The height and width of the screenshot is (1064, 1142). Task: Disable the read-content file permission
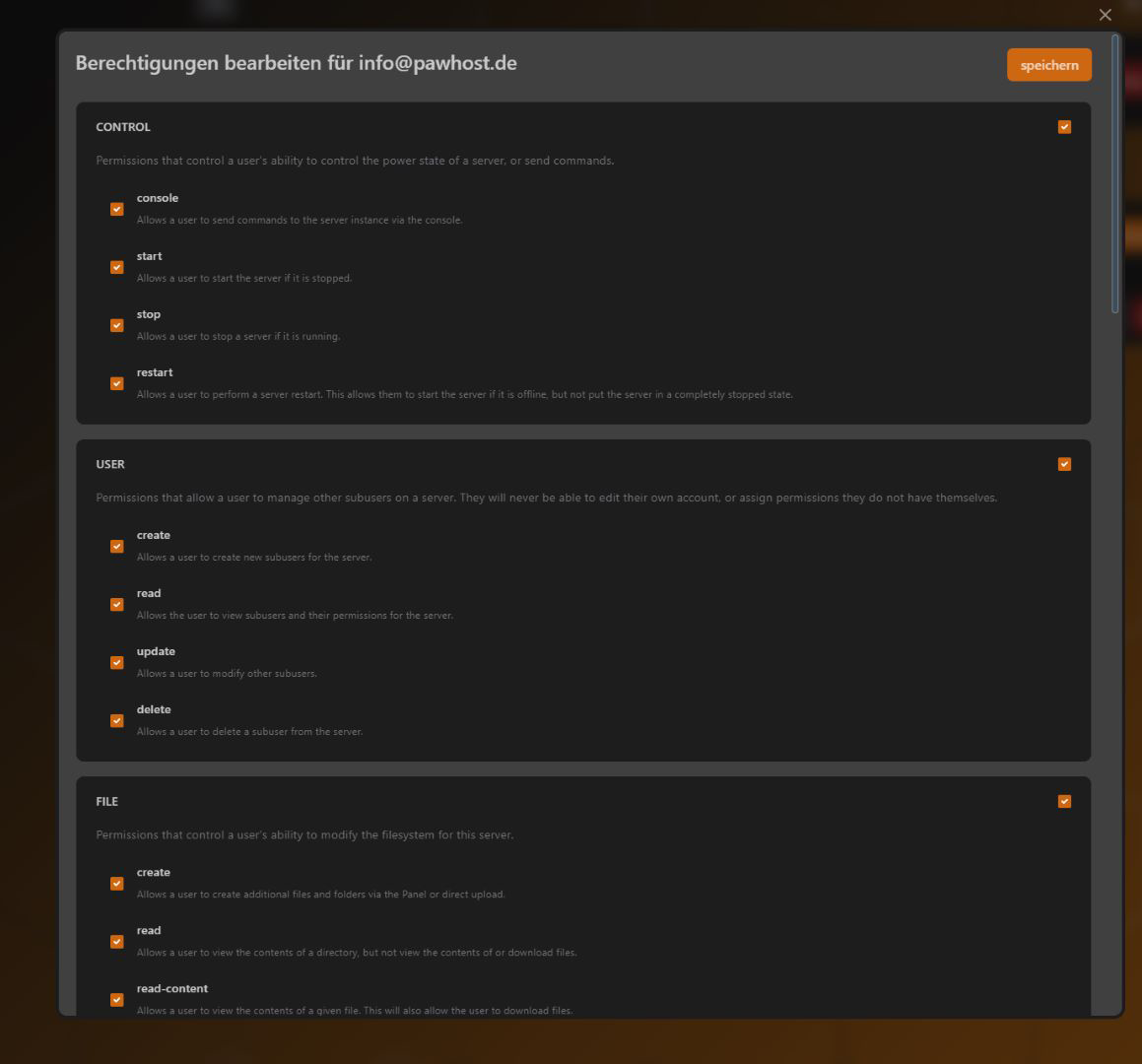[x=117, y=999]
